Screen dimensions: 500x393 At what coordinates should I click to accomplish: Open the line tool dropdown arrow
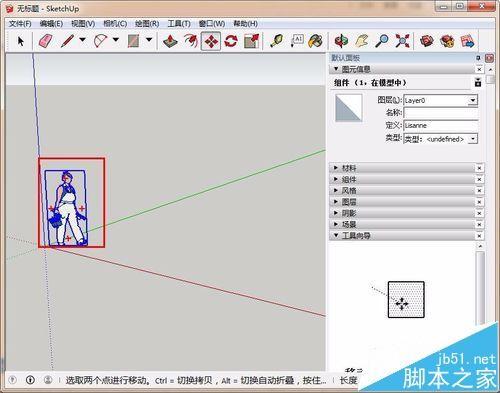pos(83,40)
